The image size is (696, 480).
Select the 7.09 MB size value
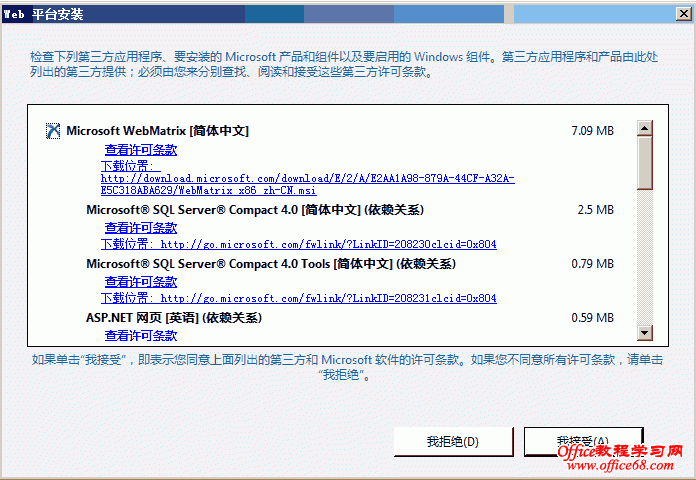(x=593, y=131)
